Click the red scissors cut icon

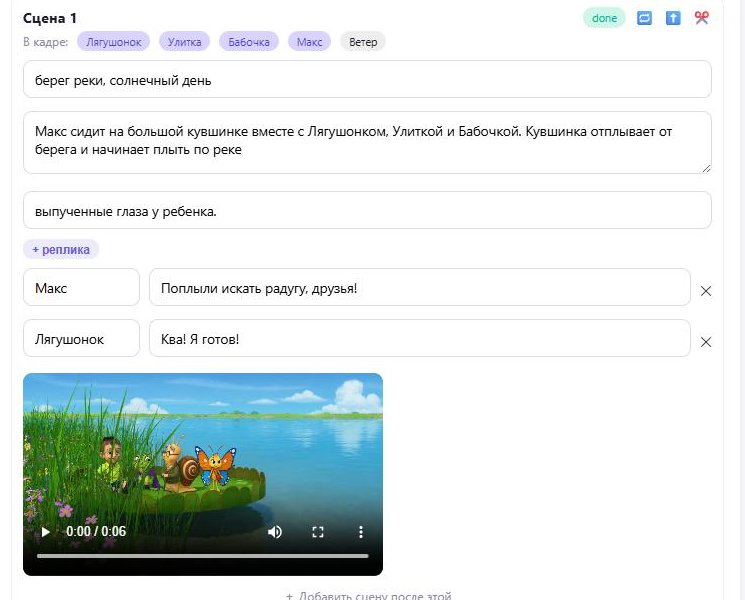point(701,18)
